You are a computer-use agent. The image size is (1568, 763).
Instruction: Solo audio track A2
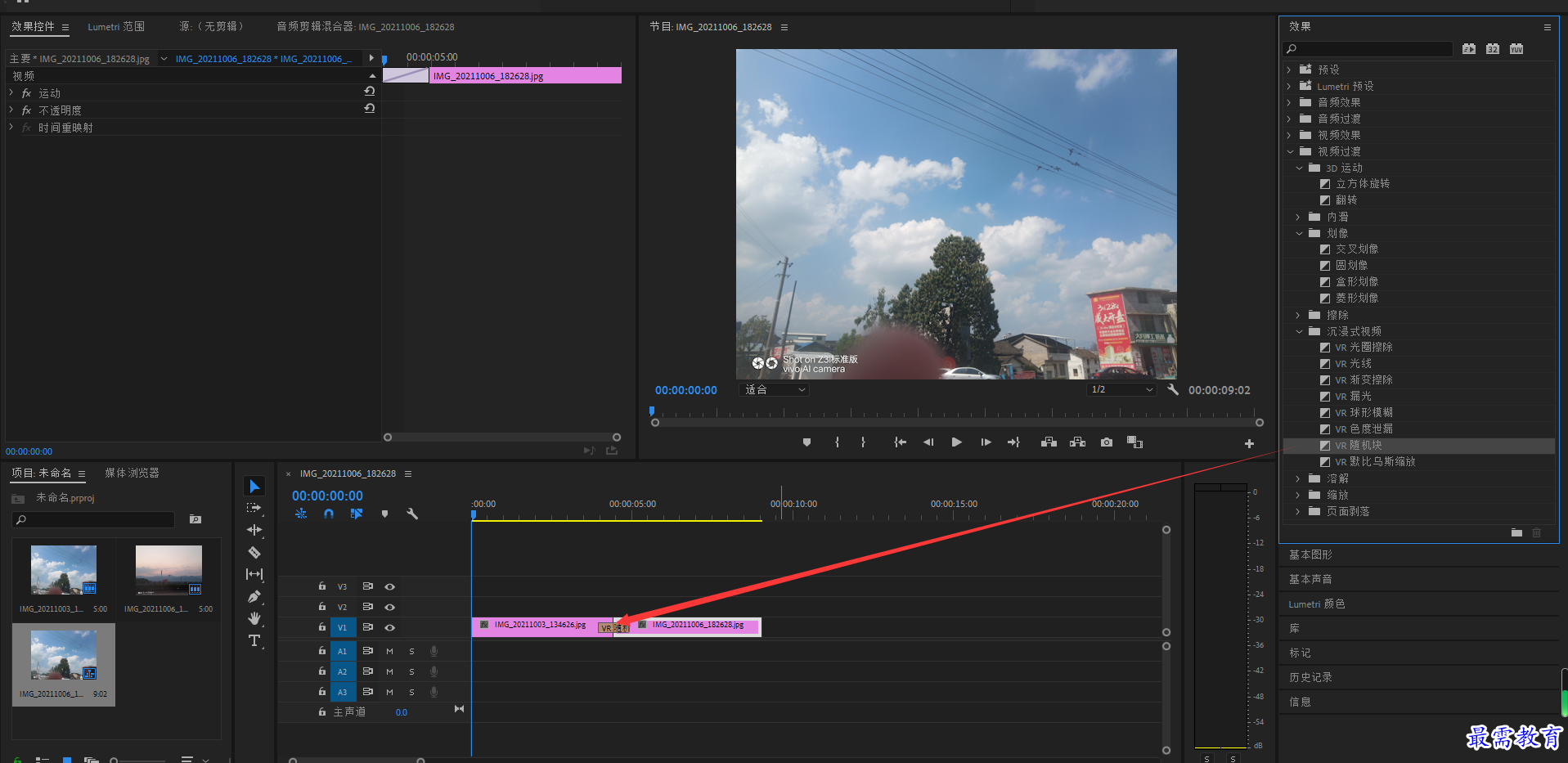pos(411,671)
